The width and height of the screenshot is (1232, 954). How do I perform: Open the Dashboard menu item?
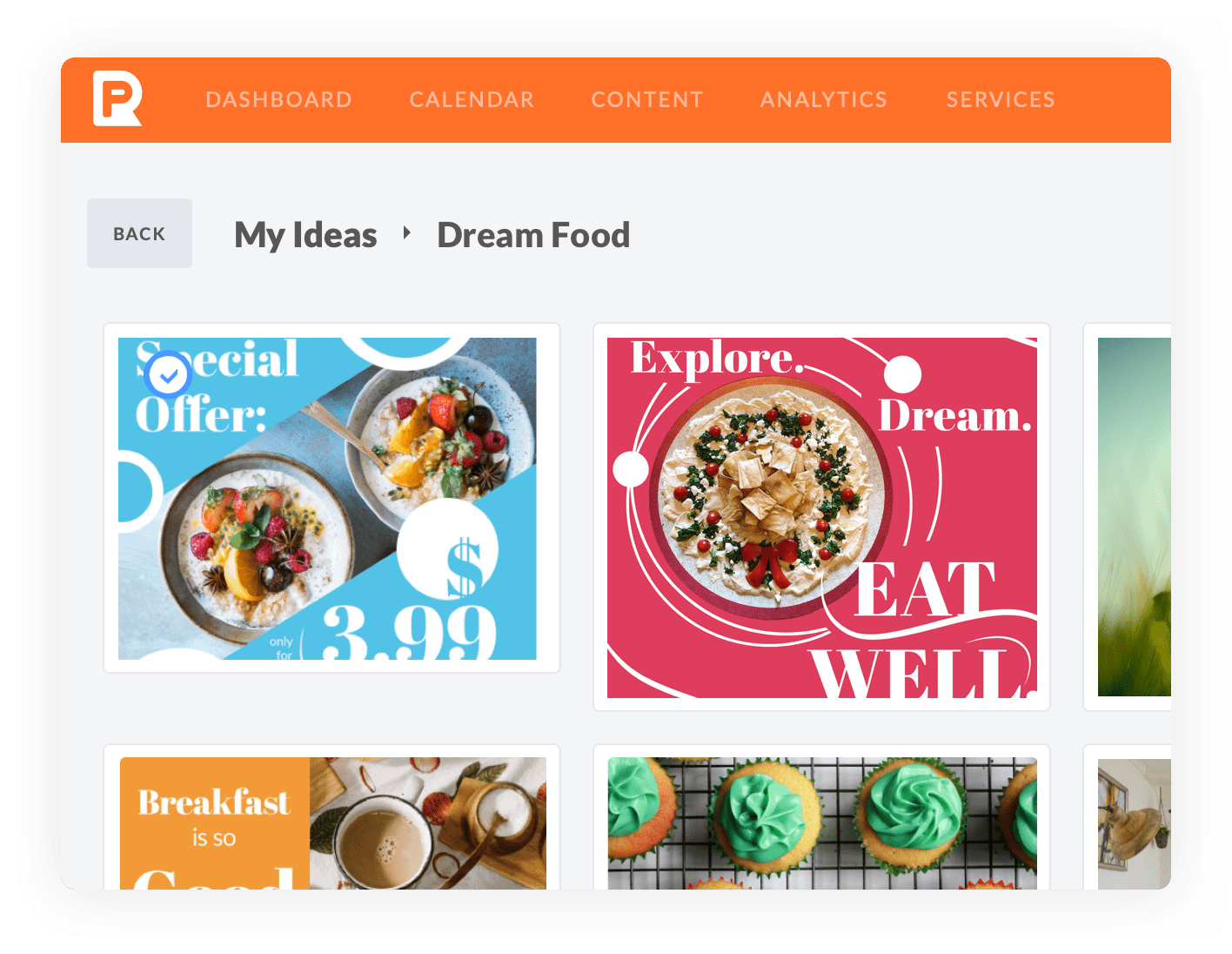pyautogui.click(x=278, y=100)
